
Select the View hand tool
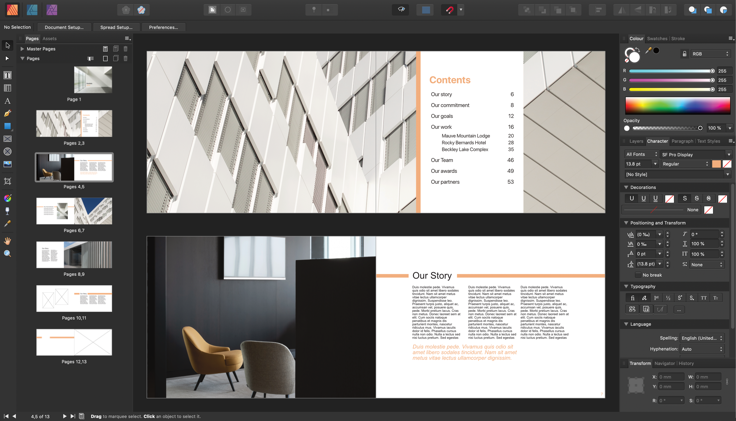(8, 241)
